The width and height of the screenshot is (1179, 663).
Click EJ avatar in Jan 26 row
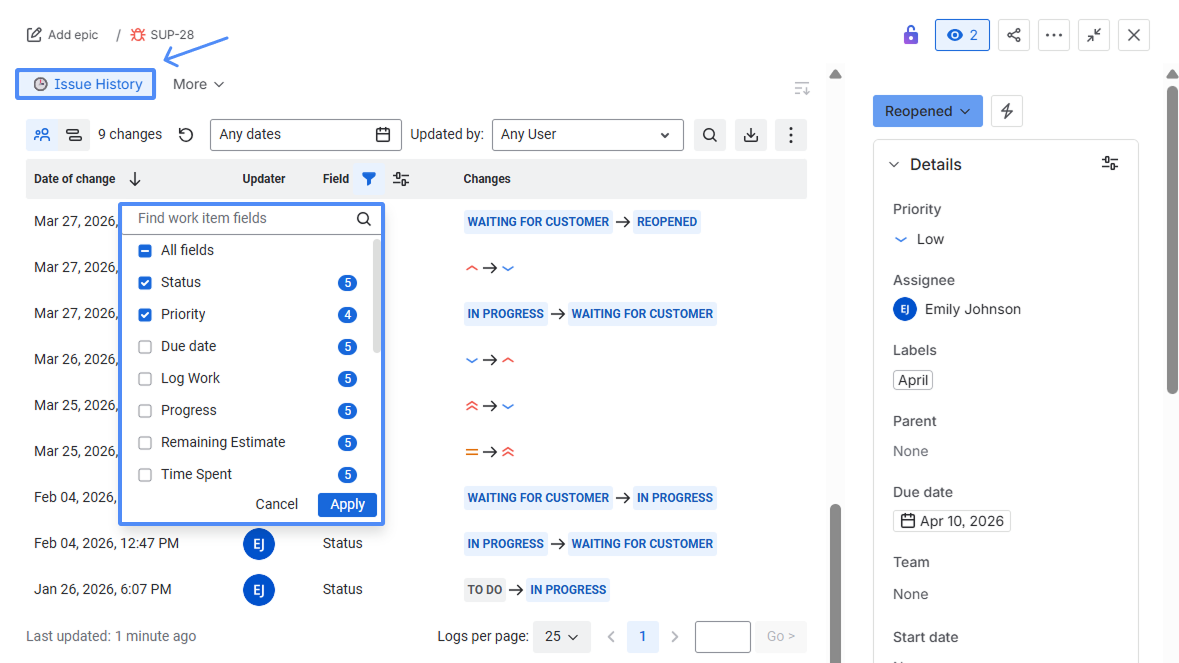[259, 590]
